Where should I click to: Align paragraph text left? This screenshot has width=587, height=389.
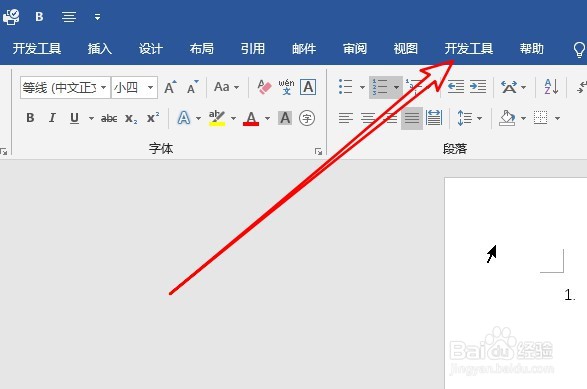point(346,118)
